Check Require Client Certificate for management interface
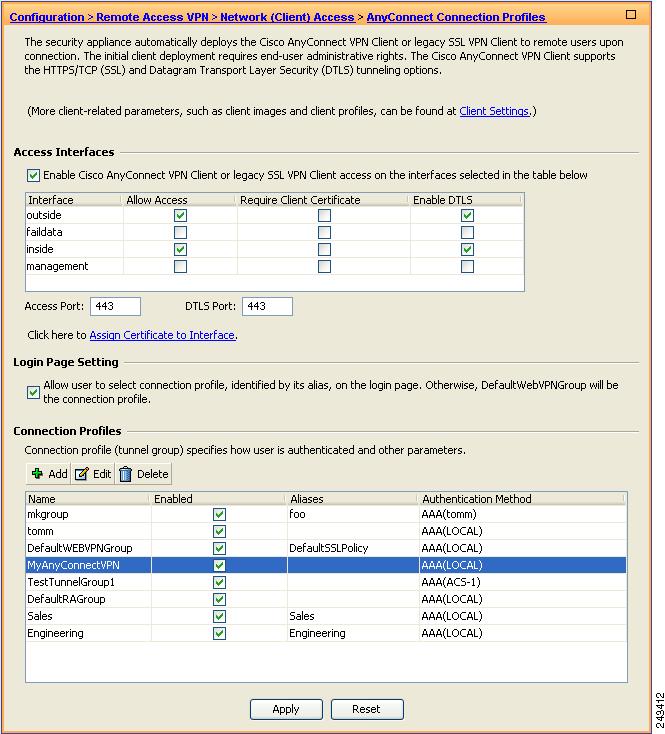The width and height of the screenshot is (665, 734). pos(324,266)
